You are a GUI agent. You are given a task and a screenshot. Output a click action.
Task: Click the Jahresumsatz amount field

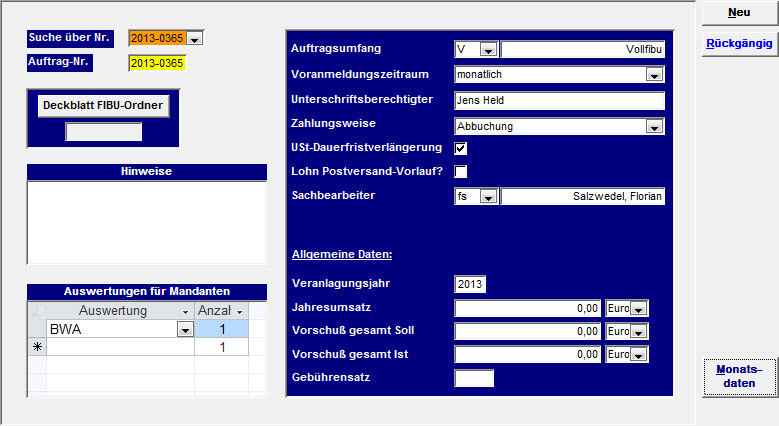(x=528, y=308)
